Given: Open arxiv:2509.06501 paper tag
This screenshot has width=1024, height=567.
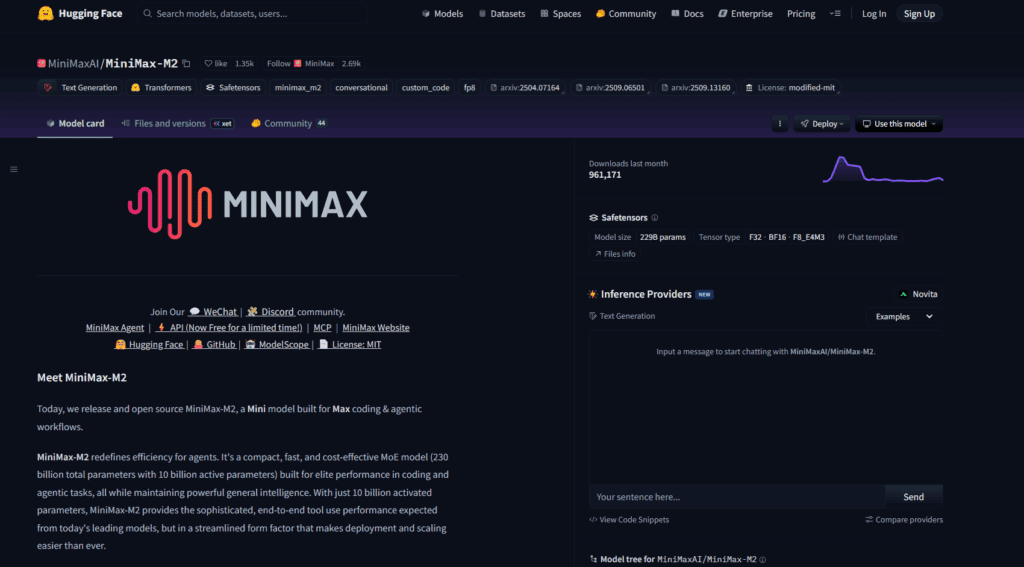Looking at the screenshot, I should pyautogui.click(x=611, y=88).
